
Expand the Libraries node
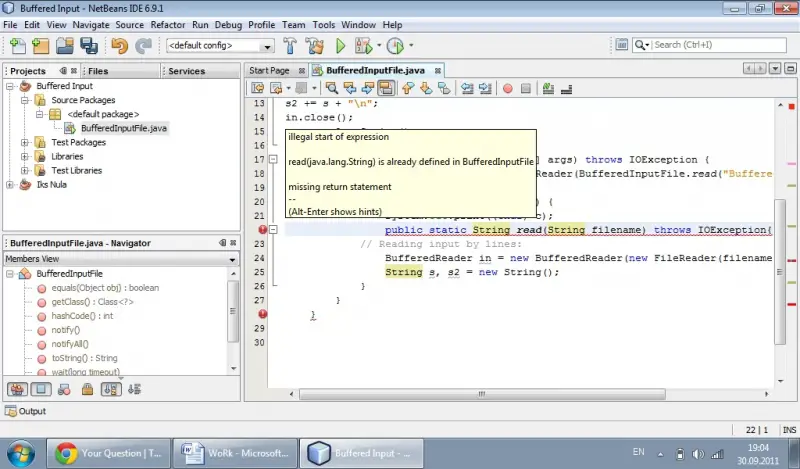pyautogui.click(x=24, y=157)
